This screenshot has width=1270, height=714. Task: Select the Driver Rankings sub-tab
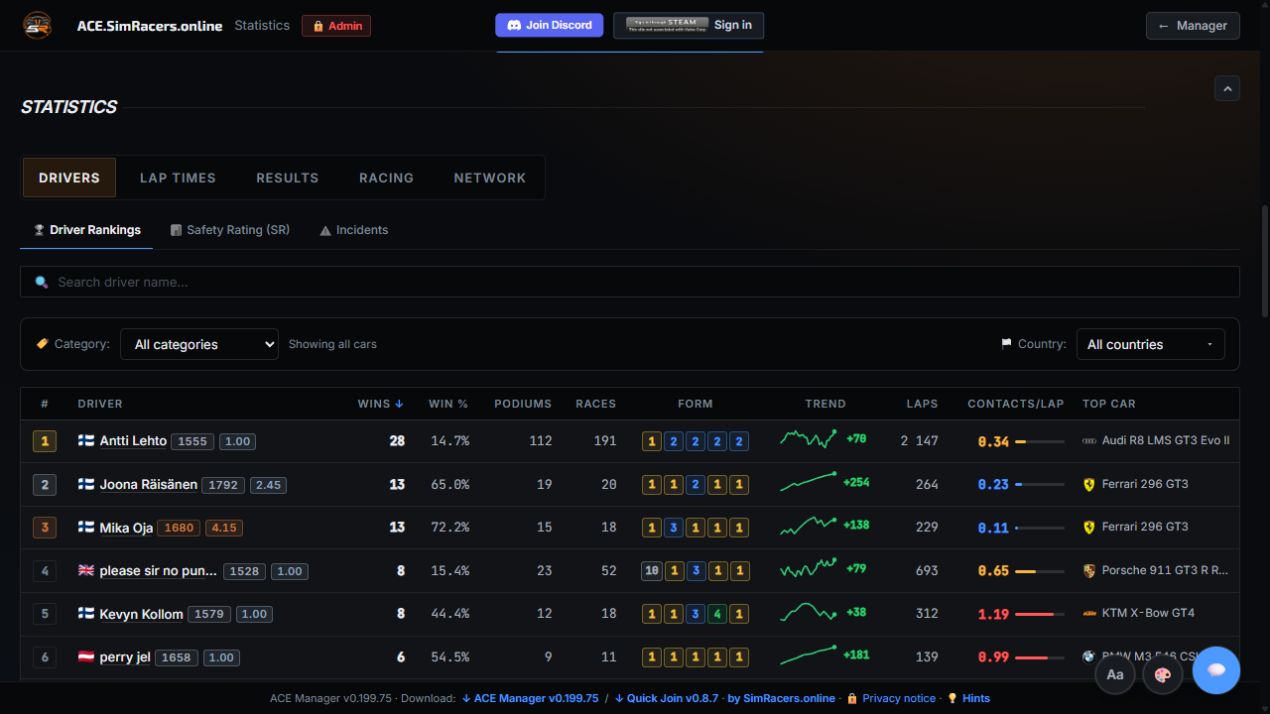point(87,230)
